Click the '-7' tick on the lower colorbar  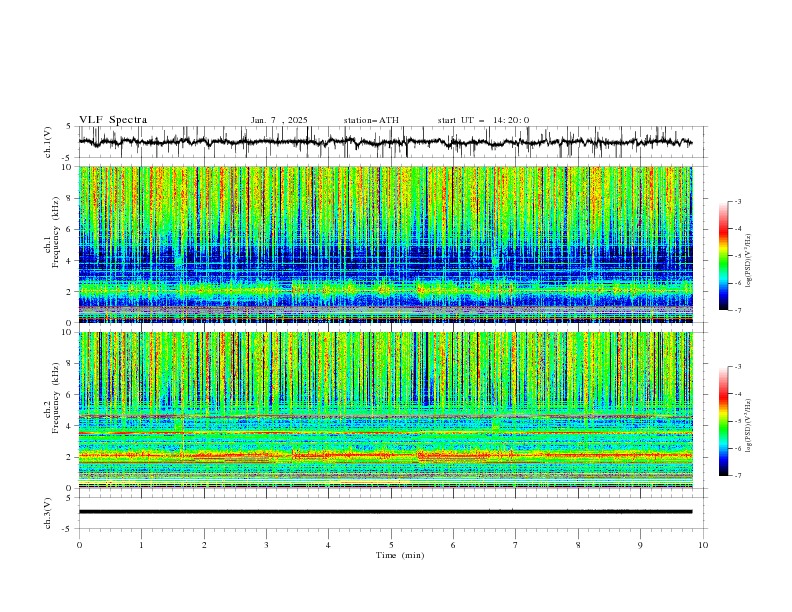click(x=738, y=476)
